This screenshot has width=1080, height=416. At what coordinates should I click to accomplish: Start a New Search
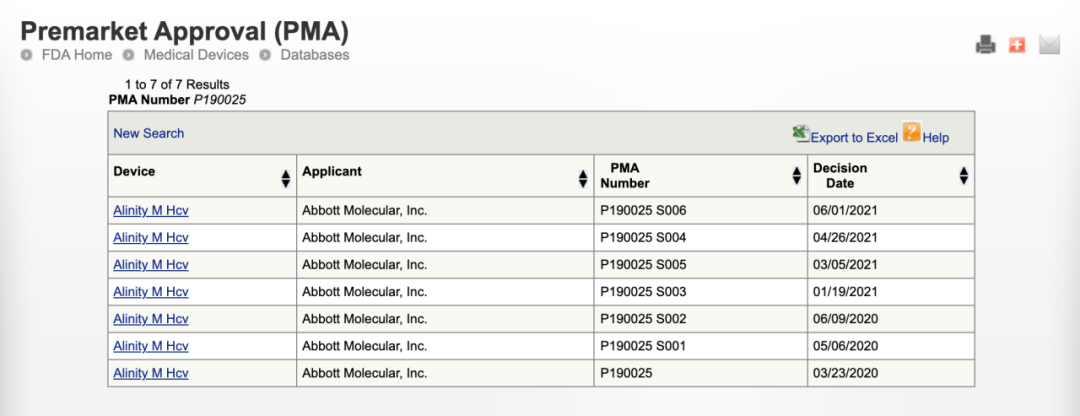149,133
